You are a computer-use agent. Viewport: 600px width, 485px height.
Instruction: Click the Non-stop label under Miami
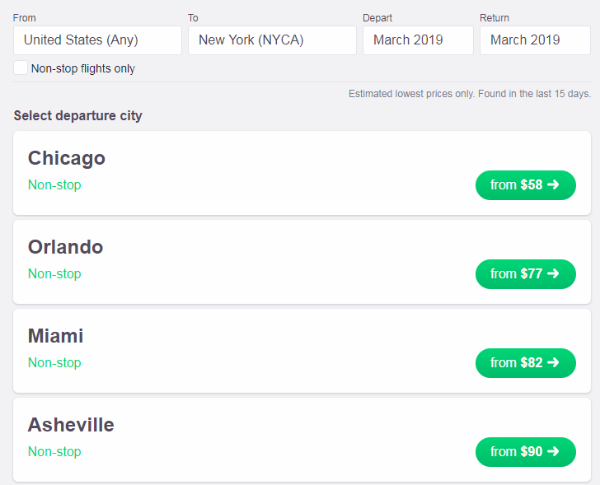pos(54,363)
